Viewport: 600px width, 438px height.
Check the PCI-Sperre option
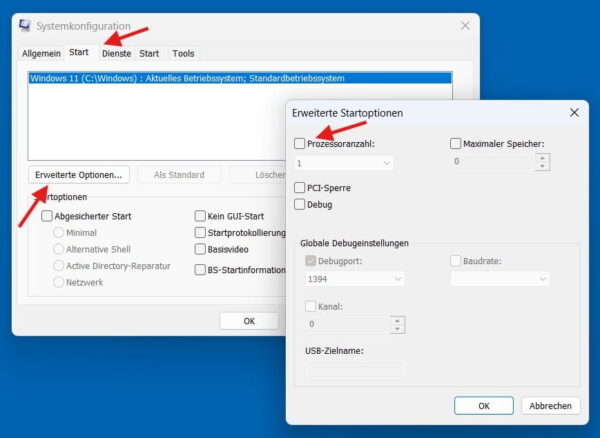300,188
